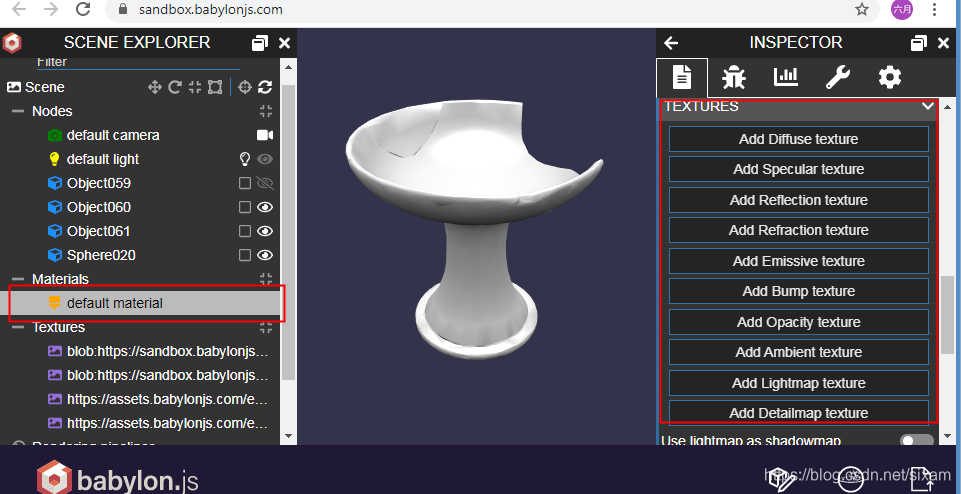
Task: Click Add Refraction texture button
Action: (x=799, y=230)
